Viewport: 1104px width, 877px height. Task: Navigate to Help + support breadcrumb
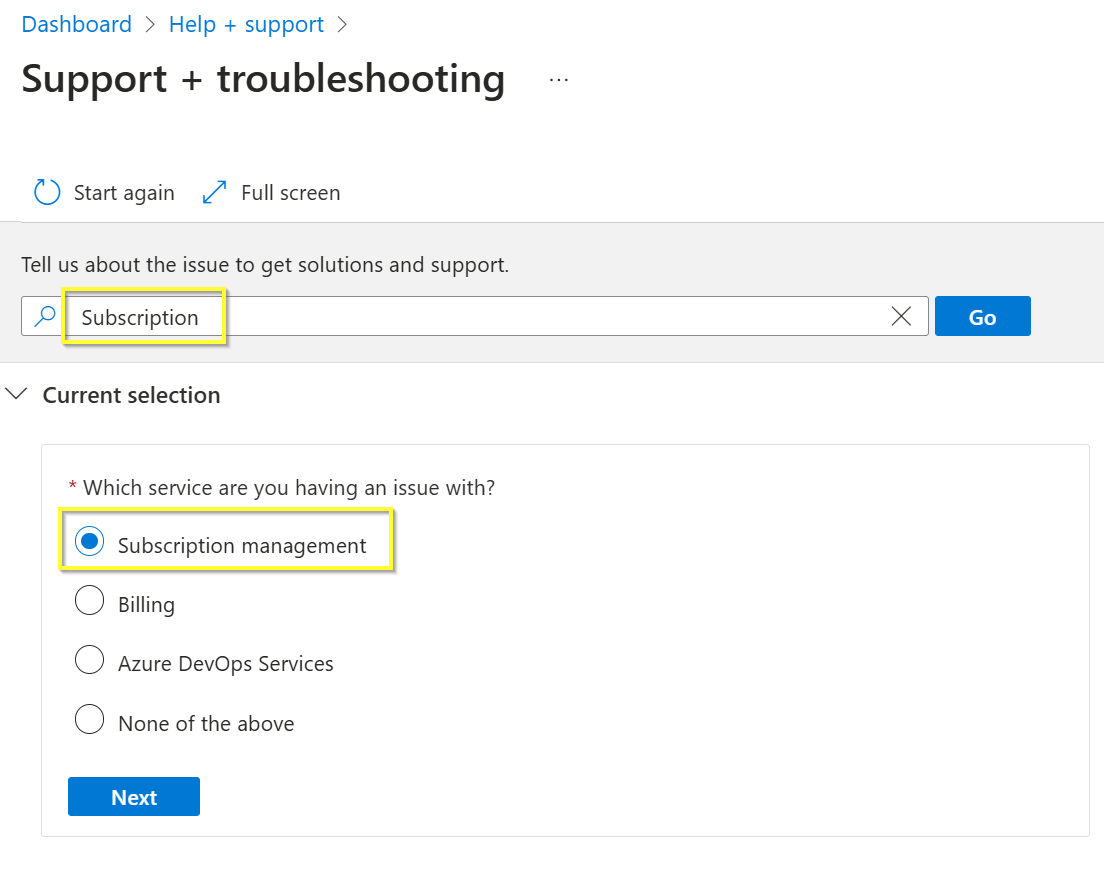246,24
